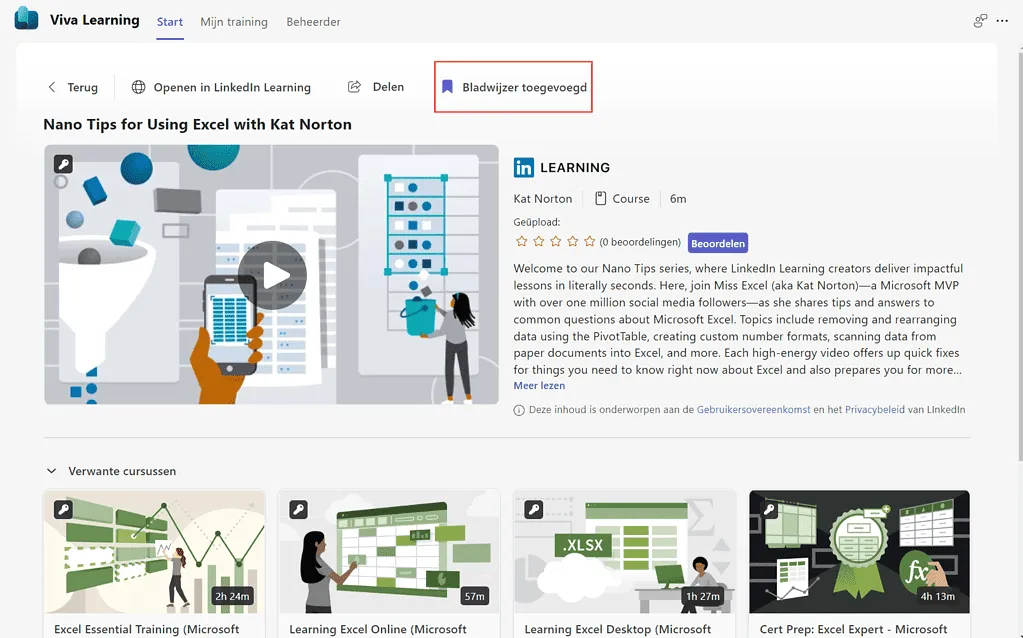Click the globe icon for LinkedIn Learning
Screen dimensions: 1023x638
pyautogui.click(x=139, y=88)
